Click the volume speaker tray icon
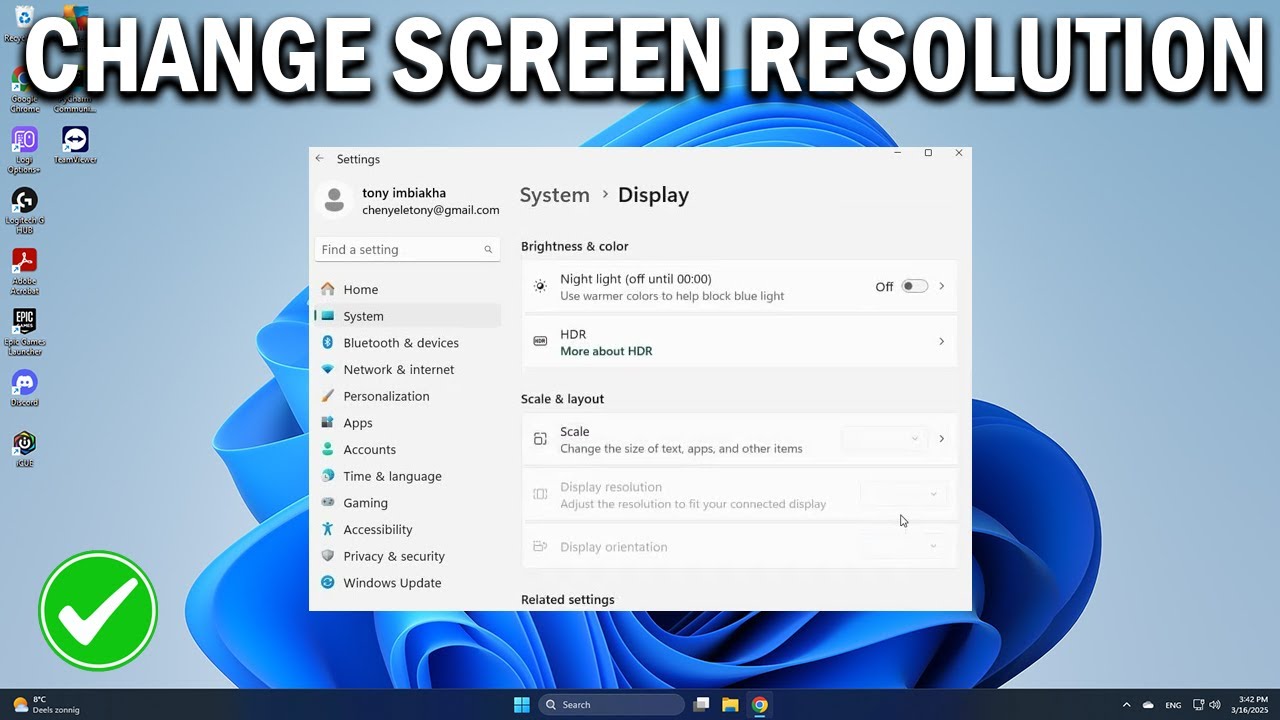 click(x=1215, y=705)
